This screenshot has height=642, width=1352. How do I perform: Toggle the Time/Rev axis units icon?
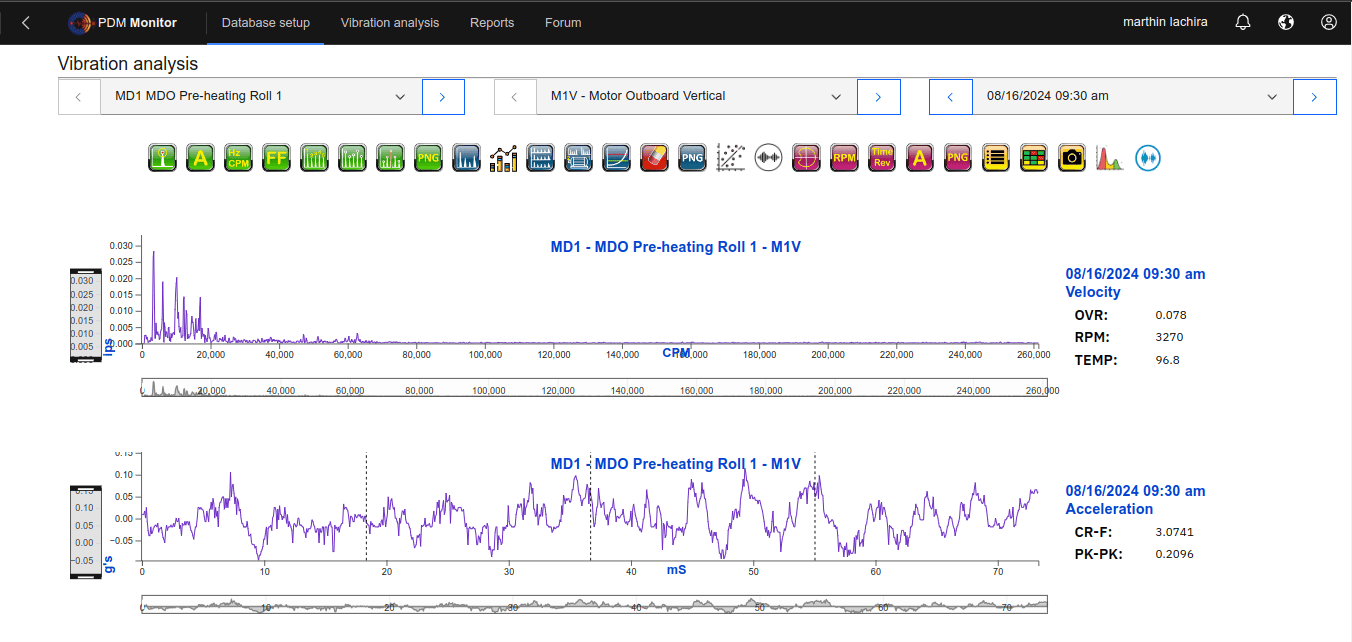point(881,158)
